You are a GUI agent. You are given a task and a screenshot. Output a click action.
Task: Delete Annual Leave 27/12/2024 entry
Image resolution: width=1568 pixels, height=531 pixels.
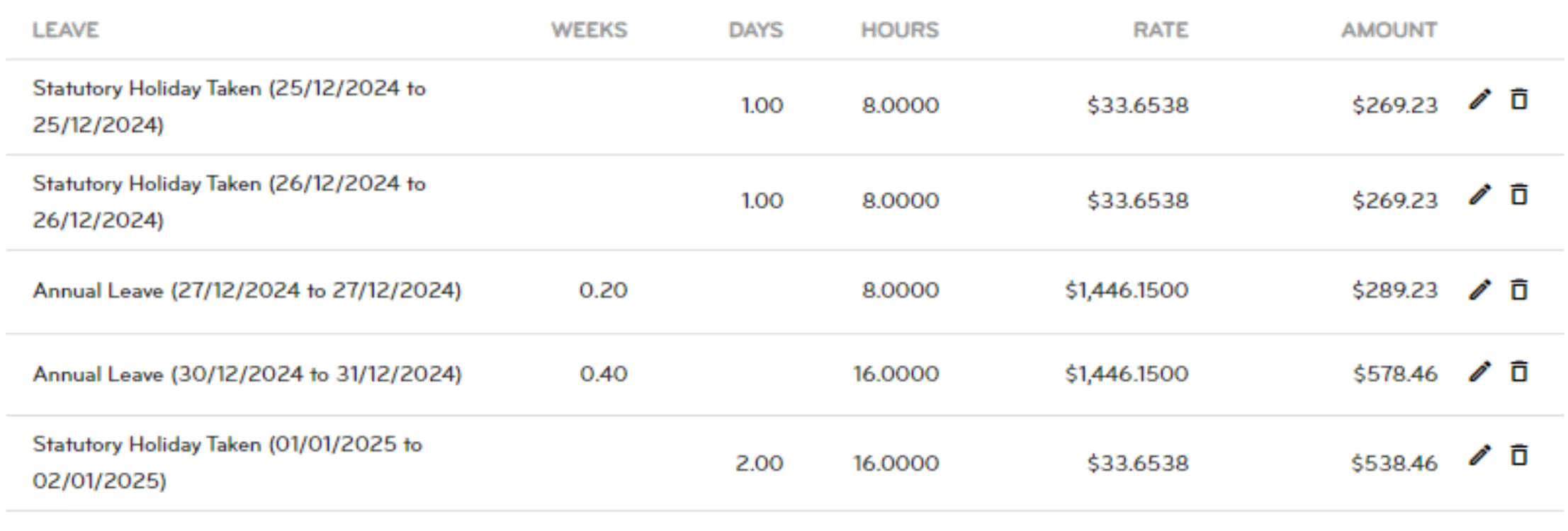pyautogui.click(x=1518, y=289)
